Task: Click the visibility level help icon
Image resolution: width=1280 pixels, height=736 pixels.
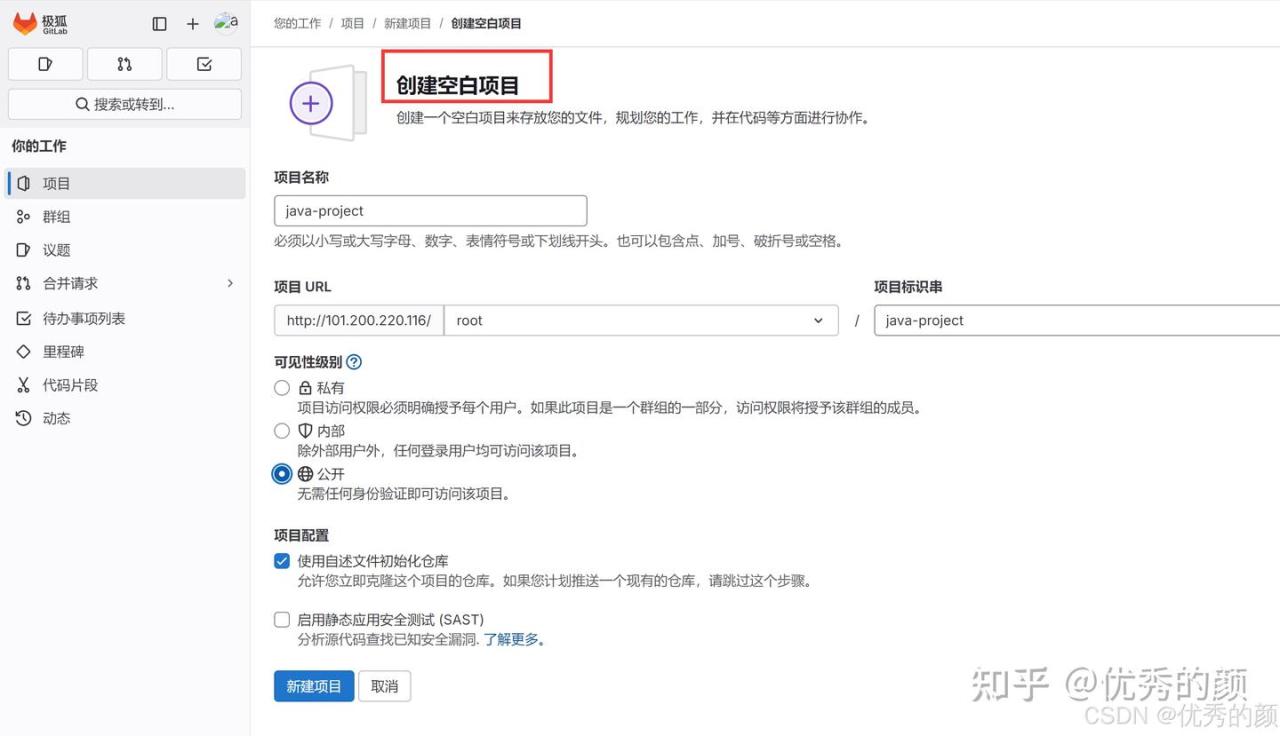Action: [354, 362]
